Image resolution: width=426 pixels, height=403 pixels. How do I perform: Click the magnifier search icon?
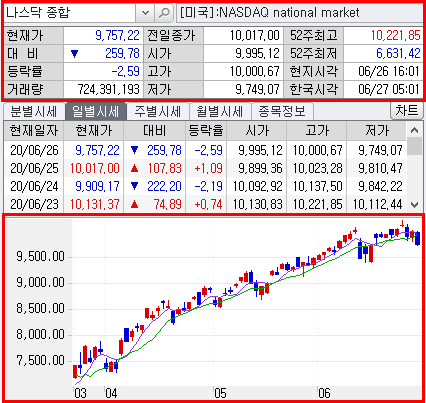coord(164,13)
